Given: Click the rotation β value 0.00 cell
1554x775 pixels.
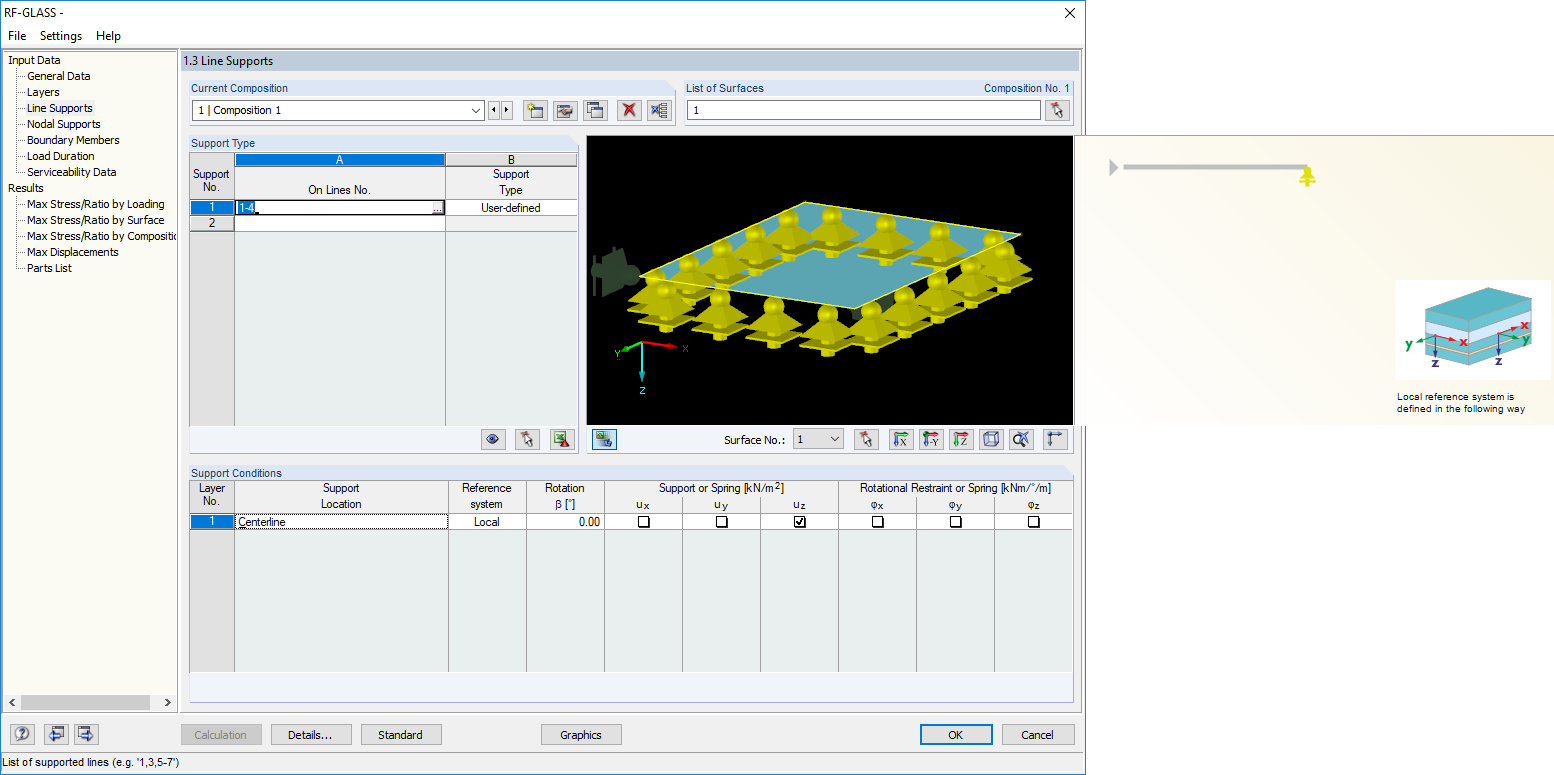Looking at the screenshot, I should point(565,522).
